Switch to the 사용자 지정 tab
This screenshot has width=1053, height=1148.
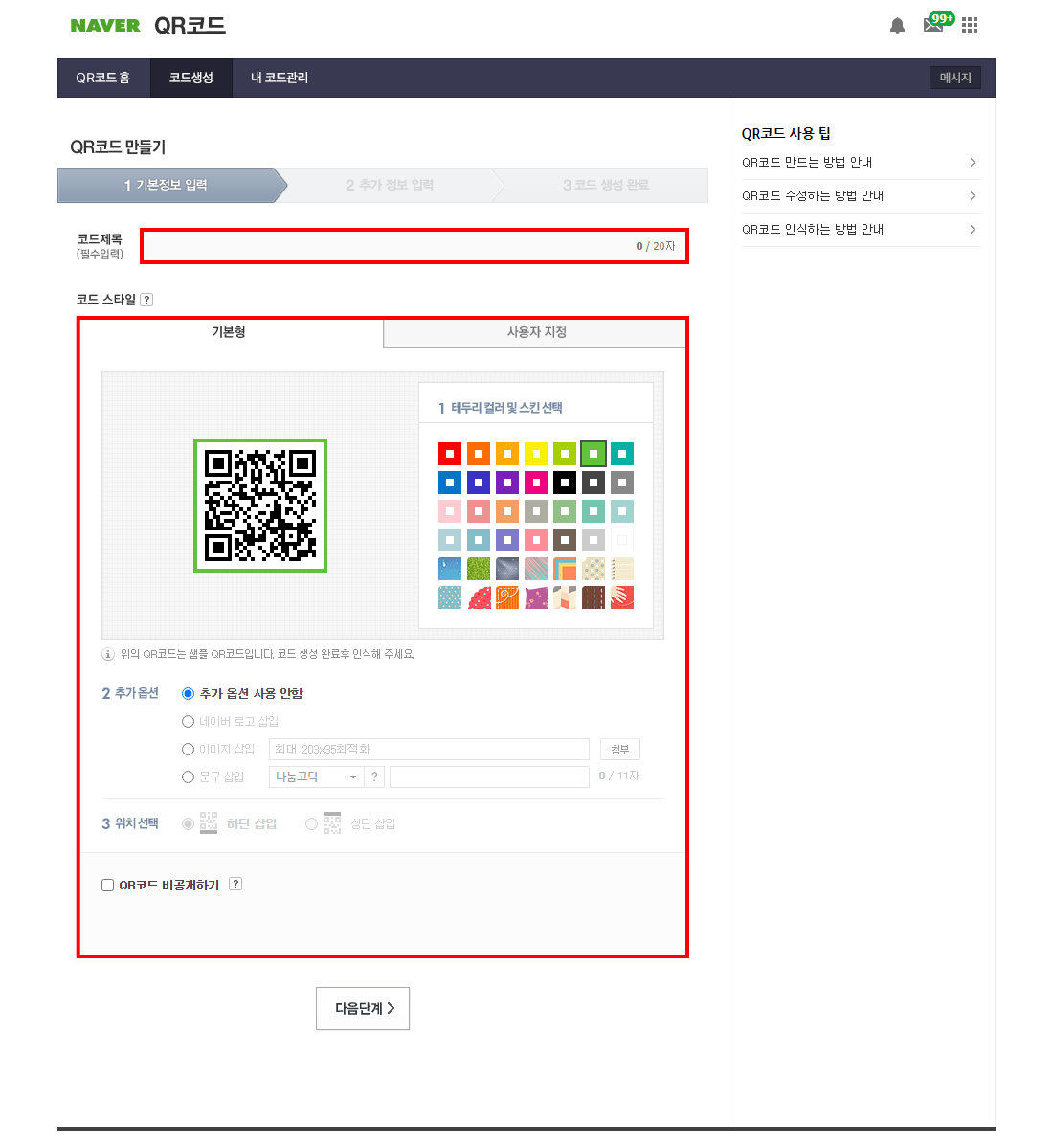pos(536,332)
